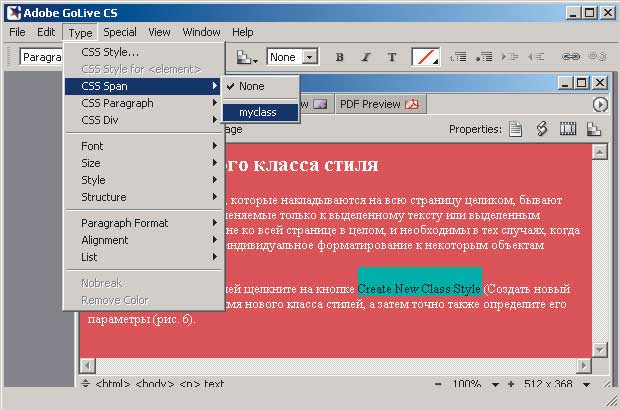Decrease list indent level

(536, 57)
